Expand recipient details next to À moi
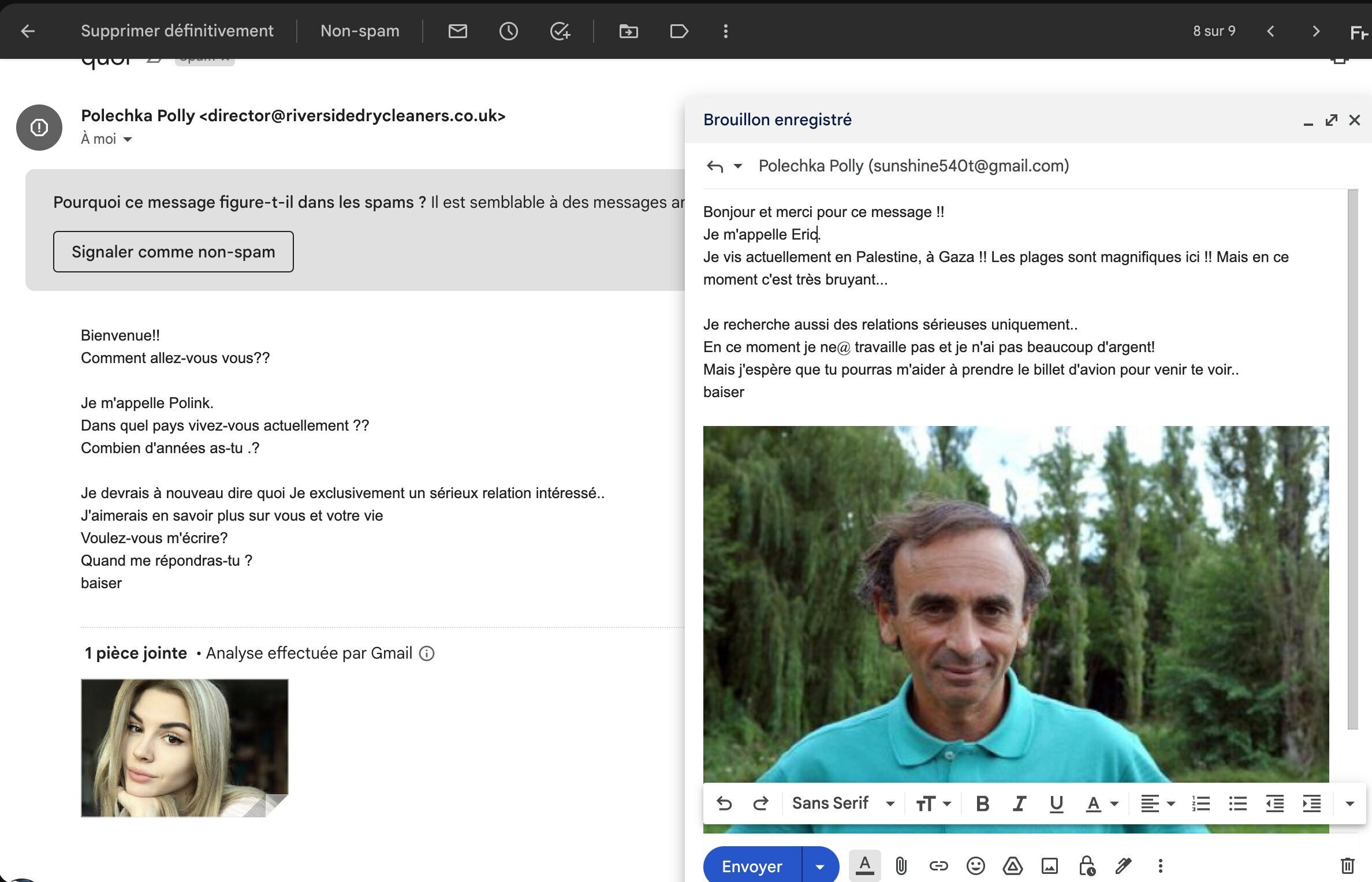The height and width of the screenshot is (882, 1372). pyautogui.click(x=128, y=139)
